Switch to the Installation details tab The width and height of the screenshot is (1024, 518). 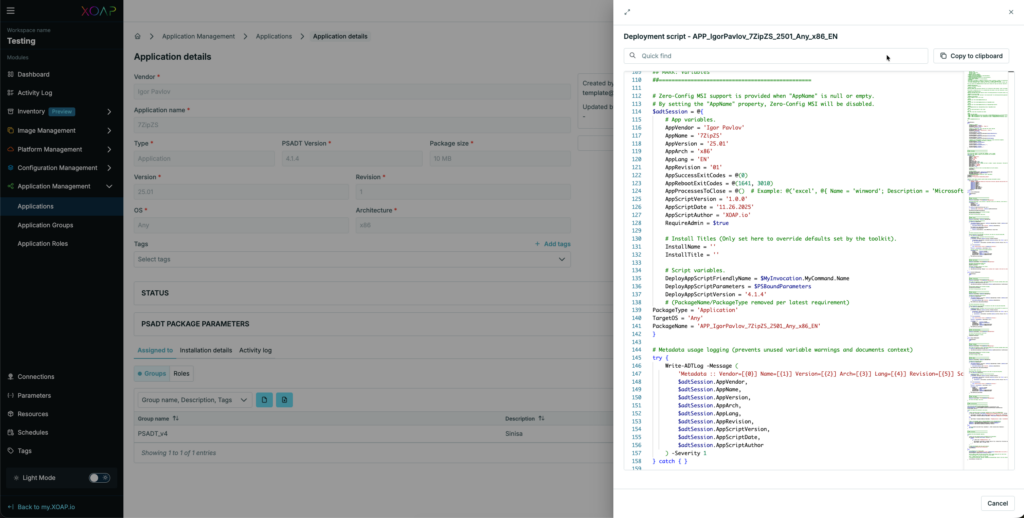(x=206, y=351)
